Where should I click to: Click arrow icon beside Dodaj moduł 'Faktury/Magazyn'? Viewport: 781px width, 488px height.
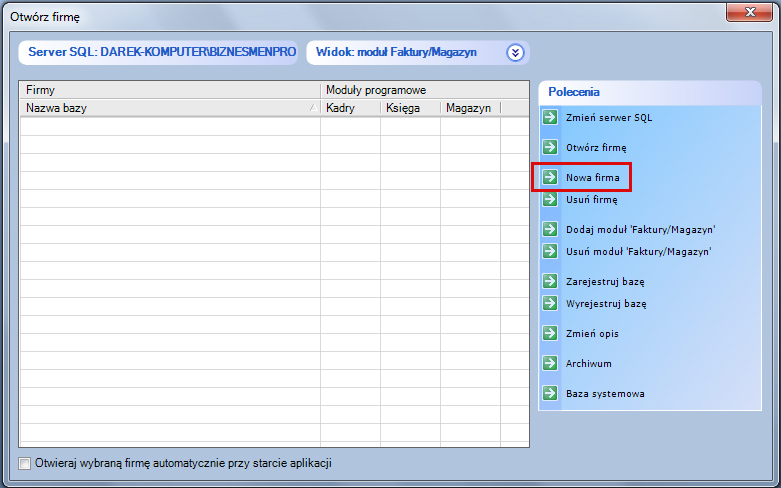tap(550, 229)
